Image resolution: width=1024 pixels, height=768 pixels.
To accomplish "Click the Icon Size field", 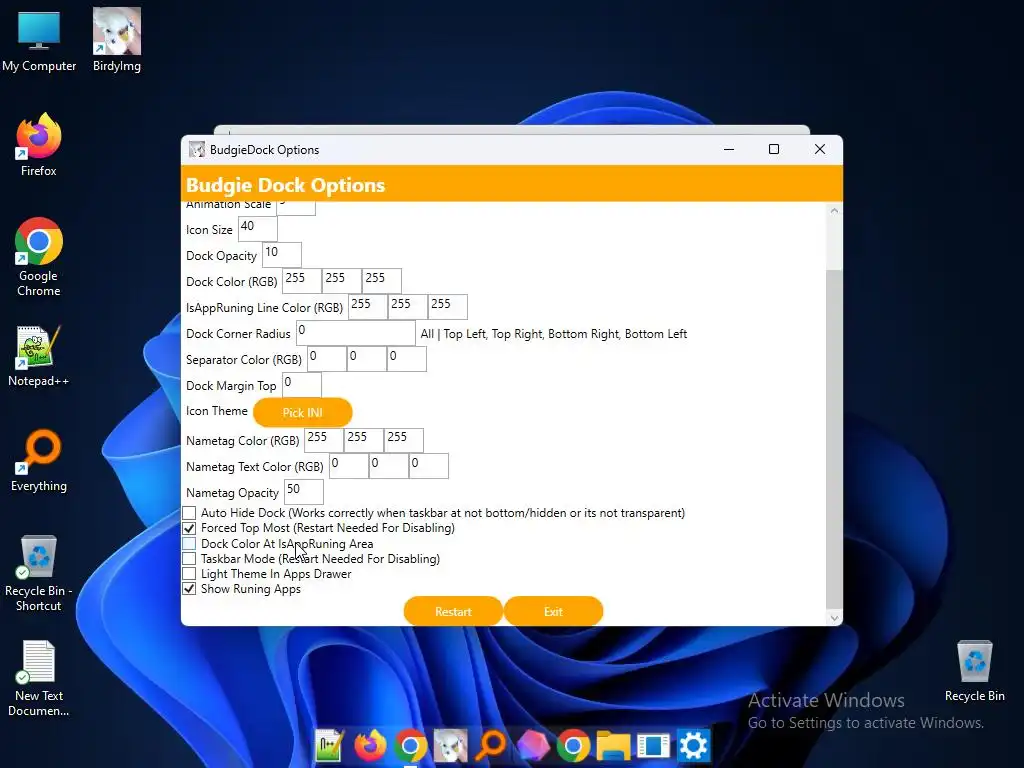I will point(257,229).
